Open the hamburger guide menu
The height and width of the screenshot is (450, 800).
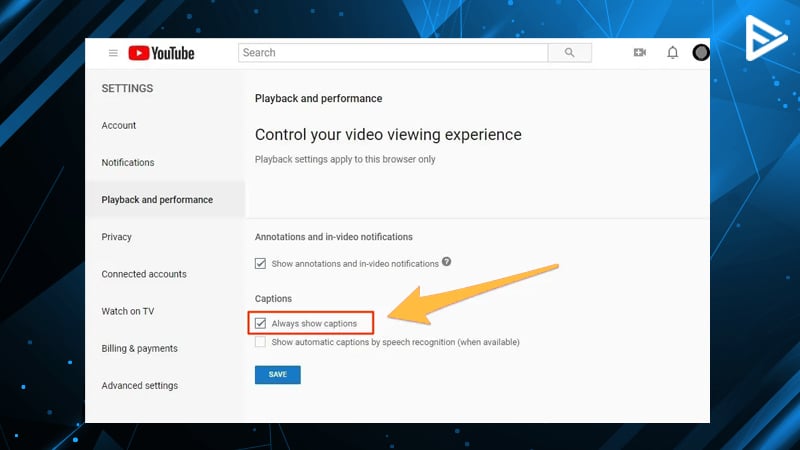(113, 53)
